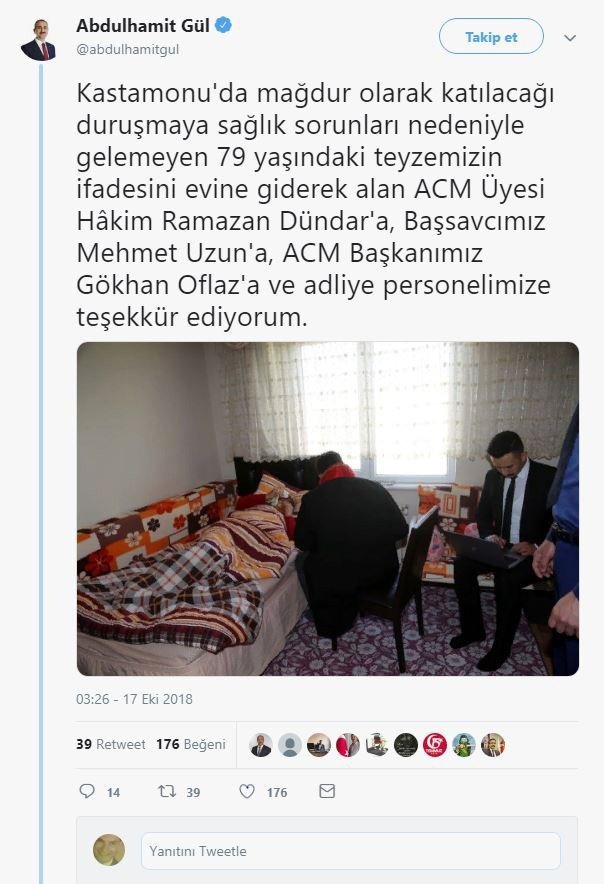
Task: Open the tweet timestamp 03:26 - 17 Eki 2018
Action: click(134, 699)
